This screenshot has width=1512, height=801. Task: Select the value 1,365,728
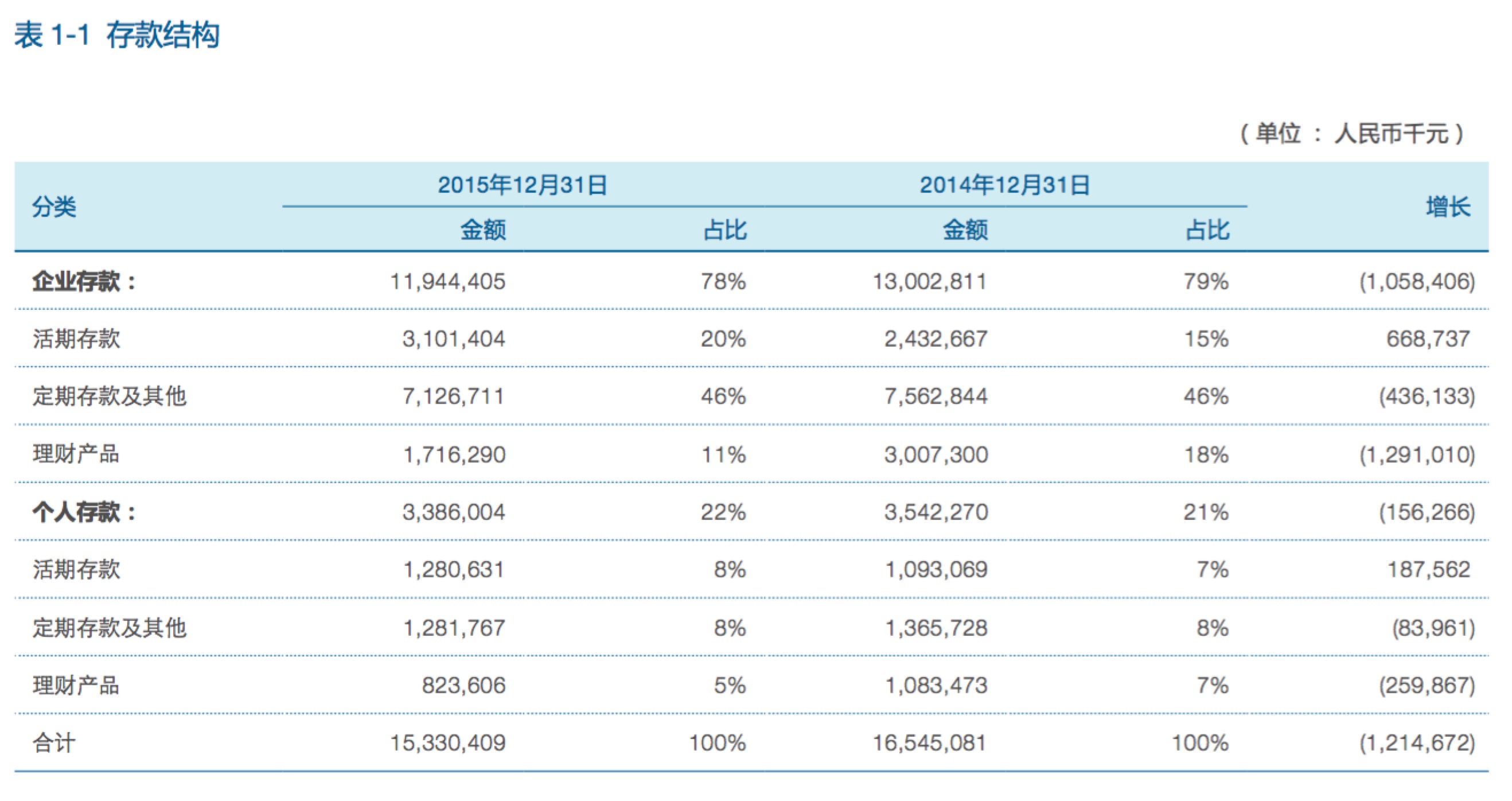(x=937, y=628)
